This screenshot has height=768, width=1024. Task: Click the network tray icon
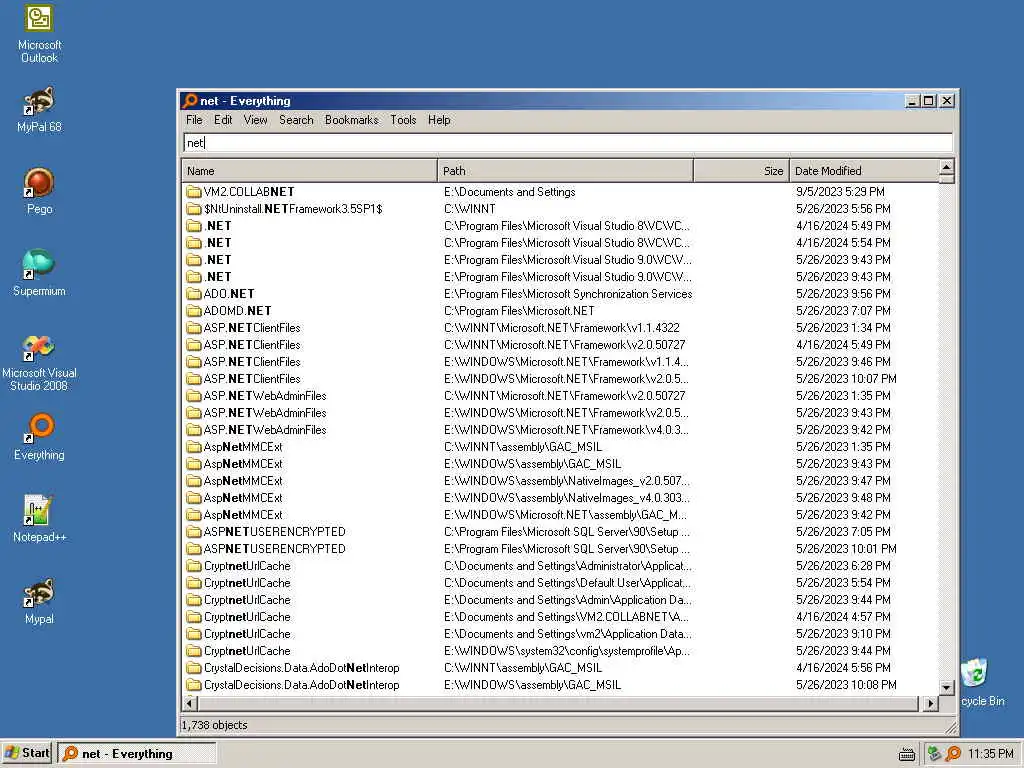point(934,754)
